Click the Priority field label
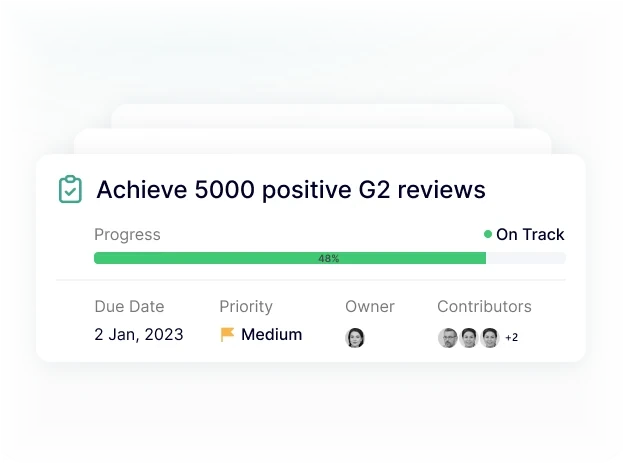The image size is (624, 464). tap(246, 306)
